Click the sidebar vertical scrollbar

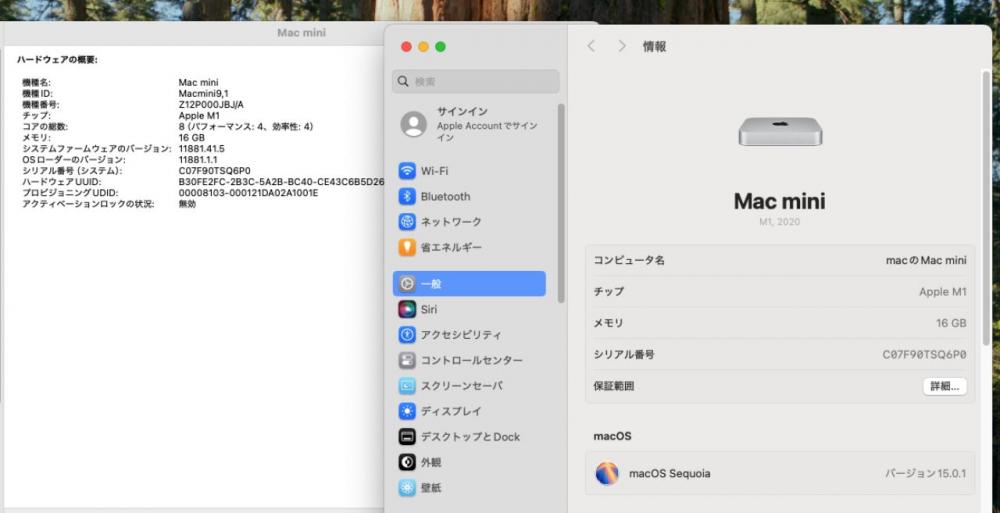561,203
